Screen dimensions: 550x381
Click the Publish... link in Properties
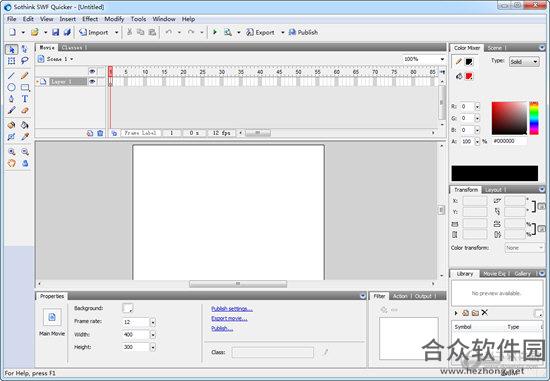pyautogui.click(x=222, y=328)
